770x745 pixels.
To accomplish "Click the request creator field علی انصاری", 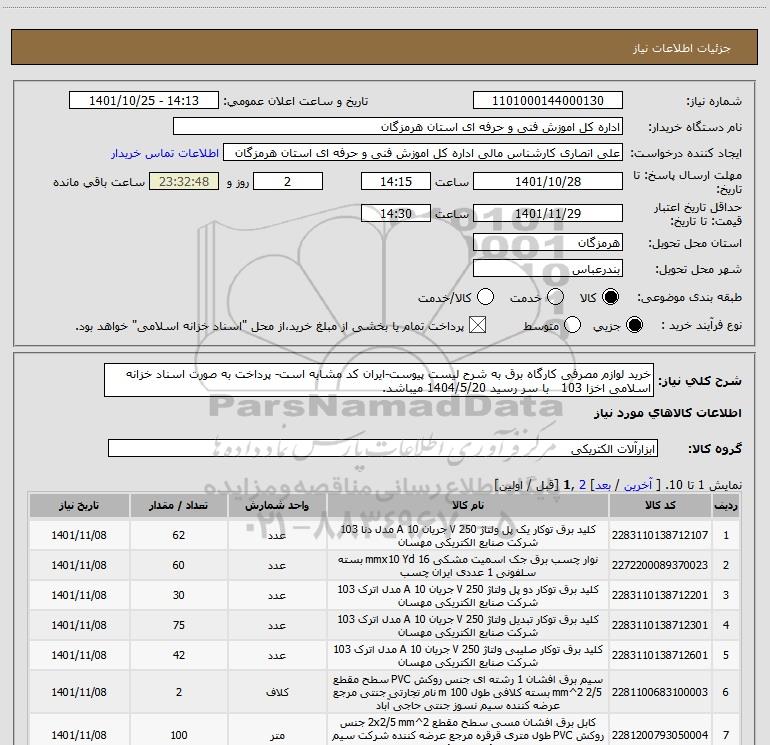I will coord(423,153).
